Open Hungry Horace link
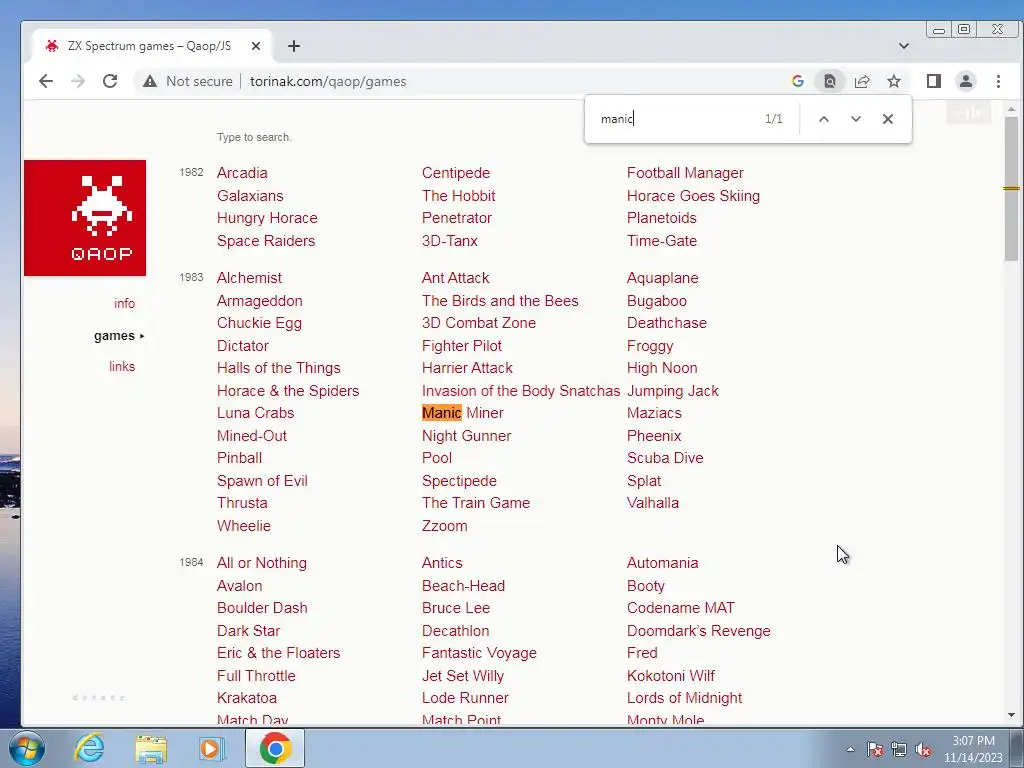 (267, 218)
